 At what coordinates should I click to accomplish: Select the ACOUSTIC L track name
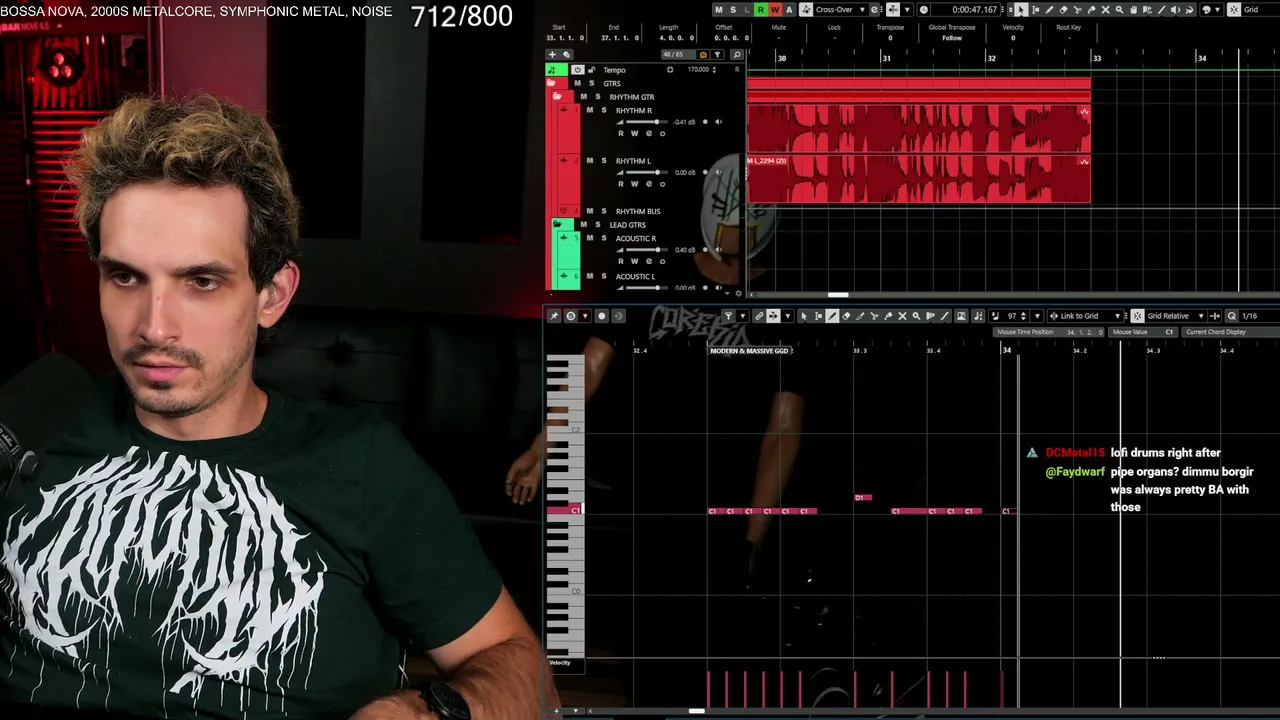pos(635,277)
